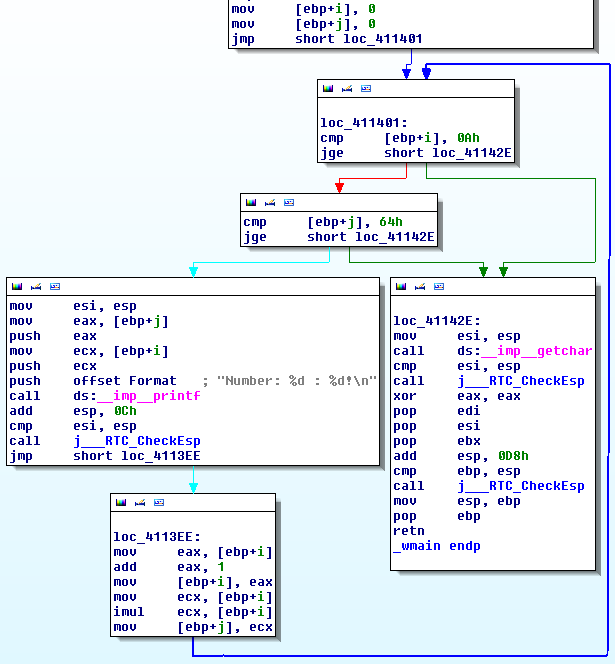Click edit pencil icon on loc_411401 block
Screen dimensions: 615x664
(x=346, y=89)
